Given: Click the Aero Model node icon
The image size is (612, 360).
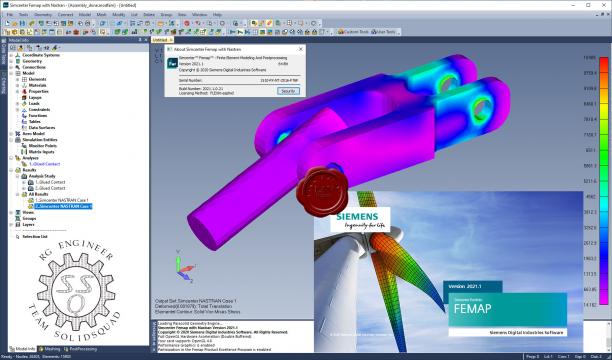Looking at the screenshot, I should click(18, 134).
